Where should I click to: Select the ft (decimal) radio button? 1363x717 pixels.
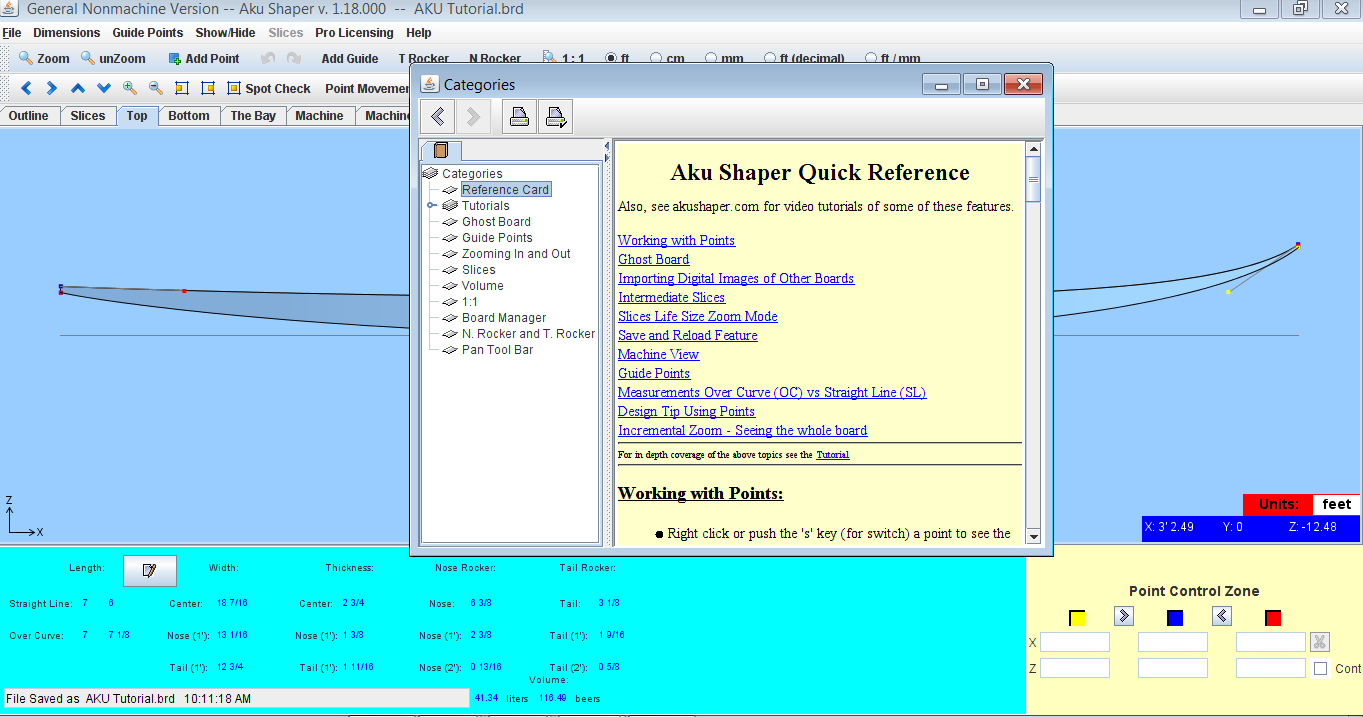(x=770, y=59)
